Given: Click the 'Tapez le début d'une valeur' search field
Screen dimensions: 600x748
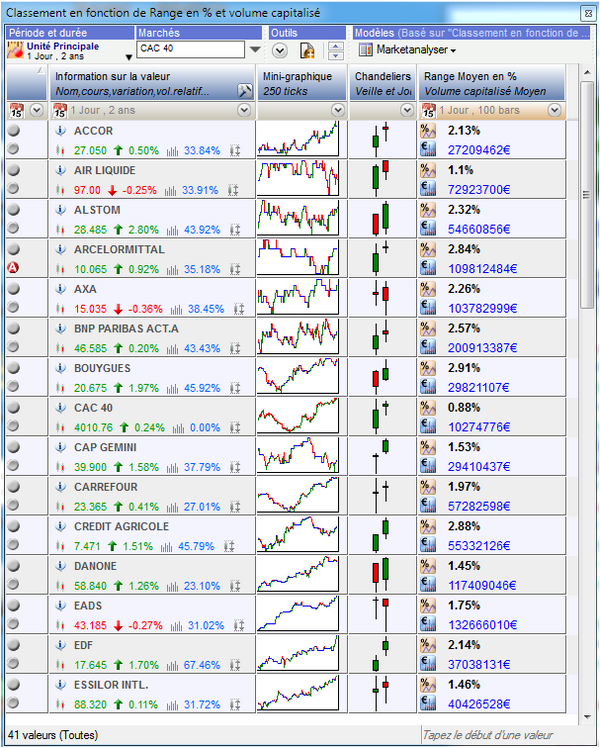Looking at the screenshot, I should 507,735.
